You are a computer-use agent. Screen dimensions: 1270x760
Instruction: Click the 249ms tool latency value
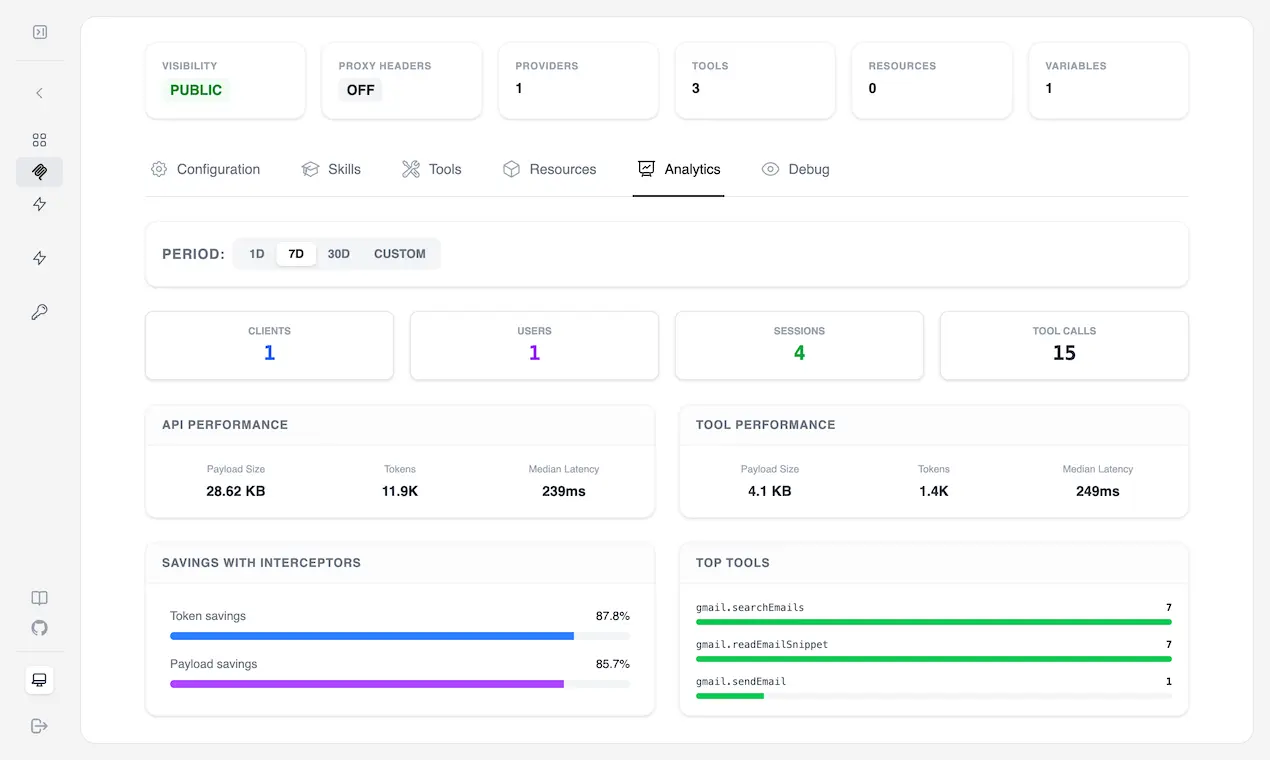1098,491
